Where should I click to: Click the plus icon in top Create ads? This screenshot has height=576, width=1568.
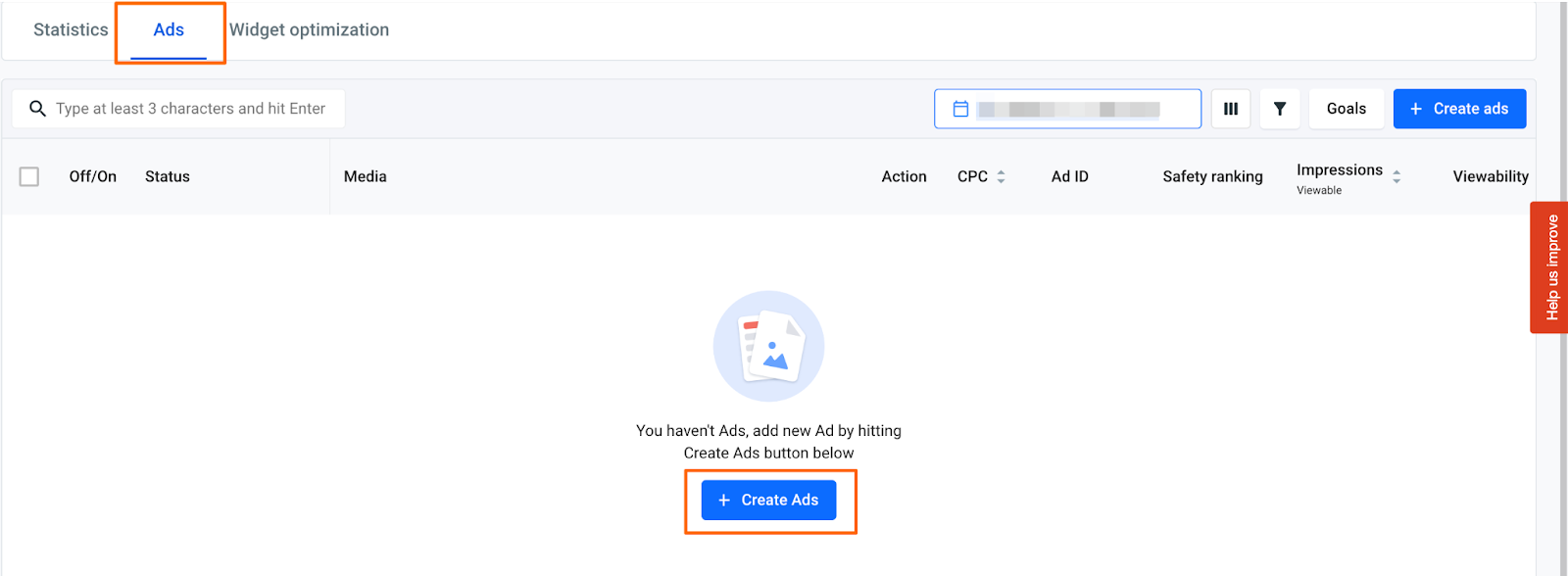point(1416,109)
